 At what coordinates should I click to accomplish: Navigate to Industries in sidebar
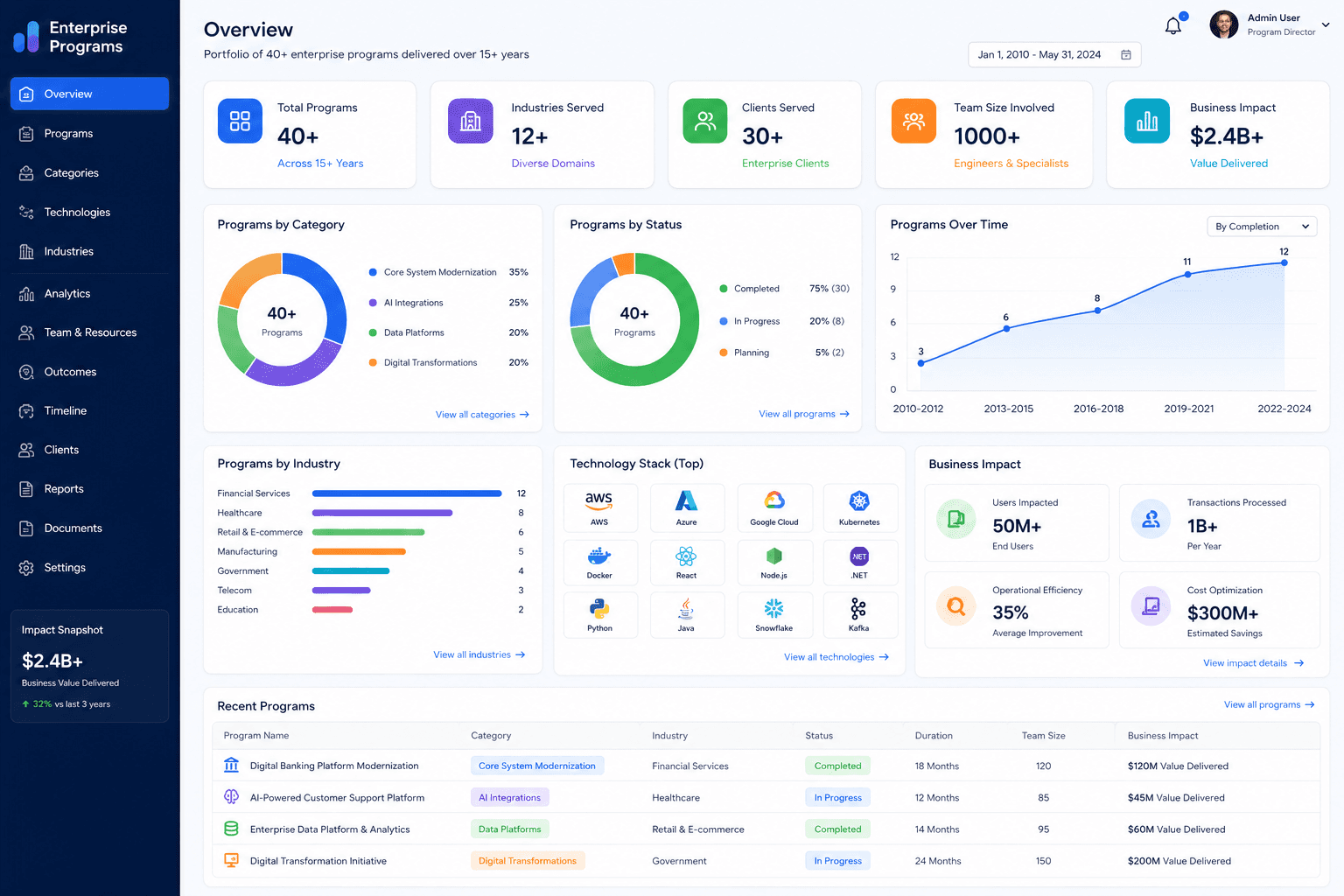pyautogui.click(x=89, y=251)
